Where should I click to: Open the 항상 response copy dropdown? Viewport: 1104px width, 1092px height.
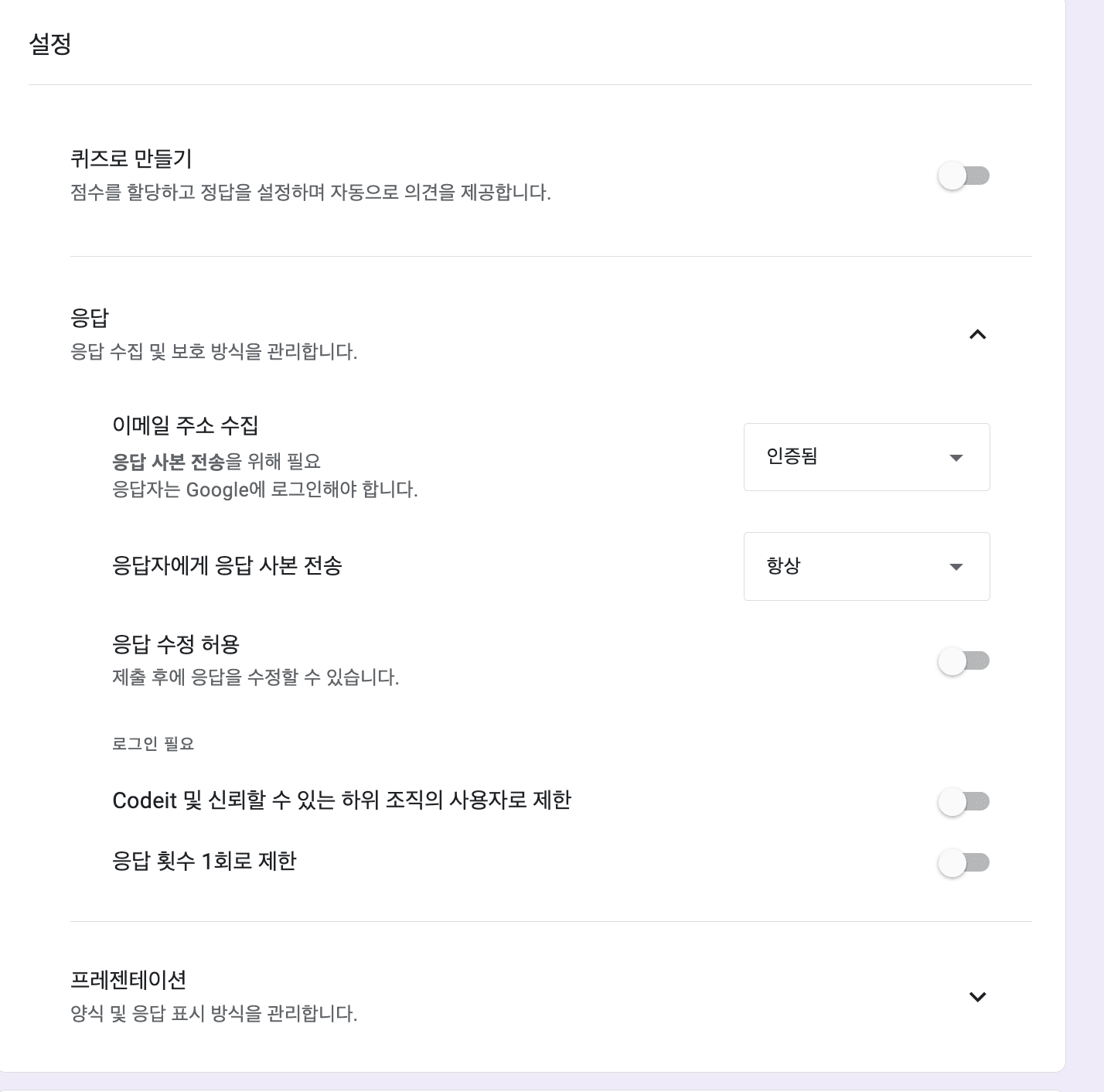click(866, 566)
